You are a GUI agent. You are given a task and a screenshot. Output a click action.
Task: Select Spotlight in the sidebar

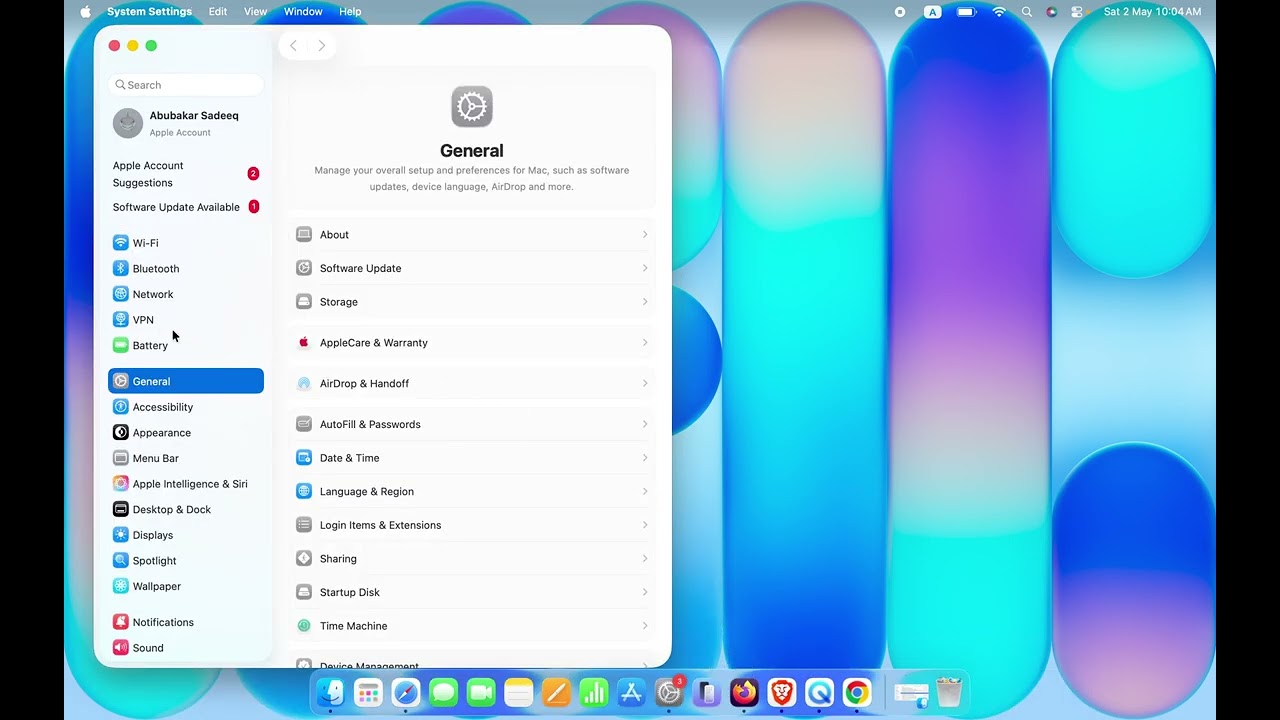[186, 561]
